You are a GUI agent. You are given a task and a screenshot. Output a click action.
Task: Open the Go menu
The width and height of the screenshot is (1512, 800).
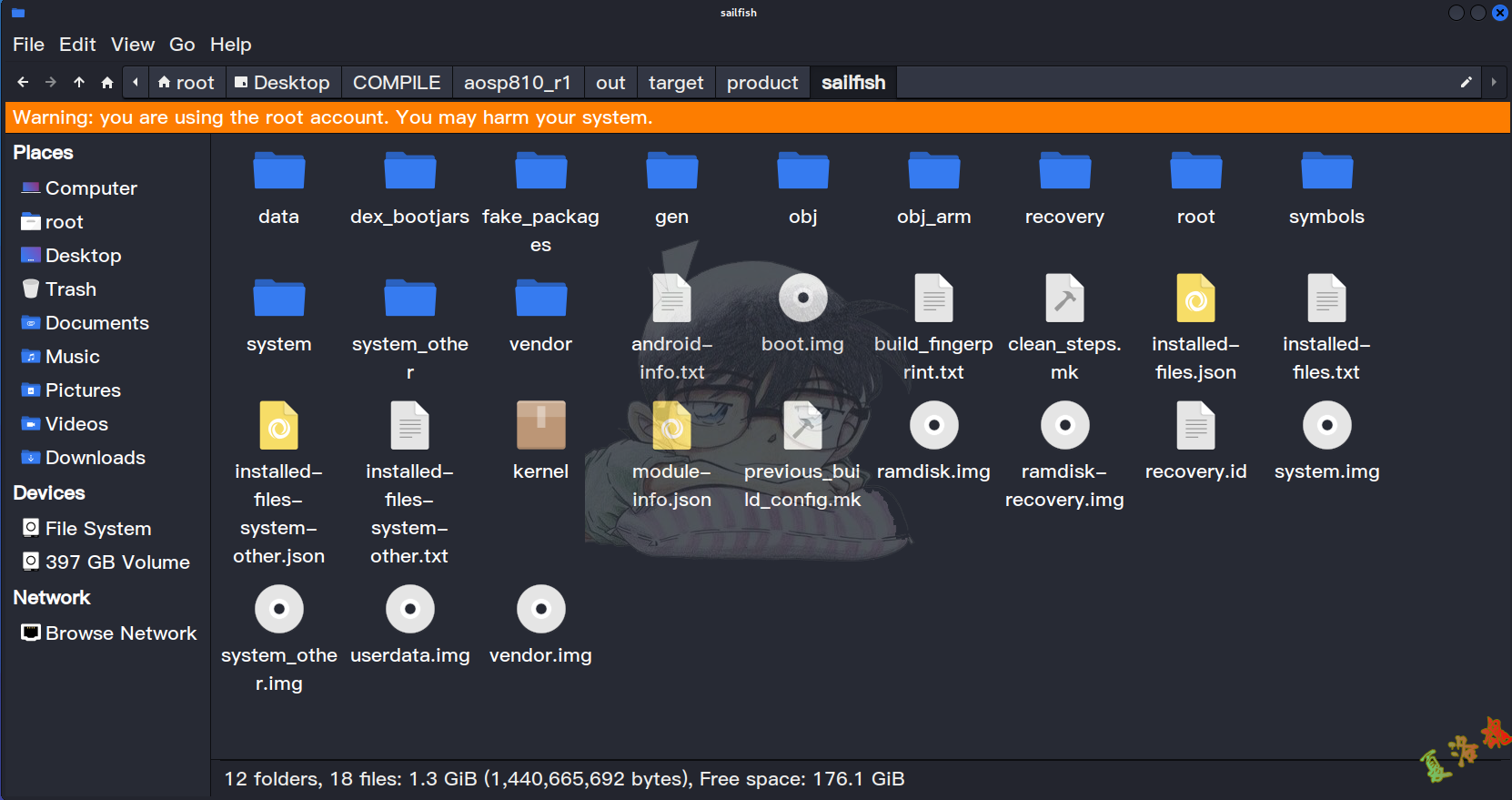182,45
